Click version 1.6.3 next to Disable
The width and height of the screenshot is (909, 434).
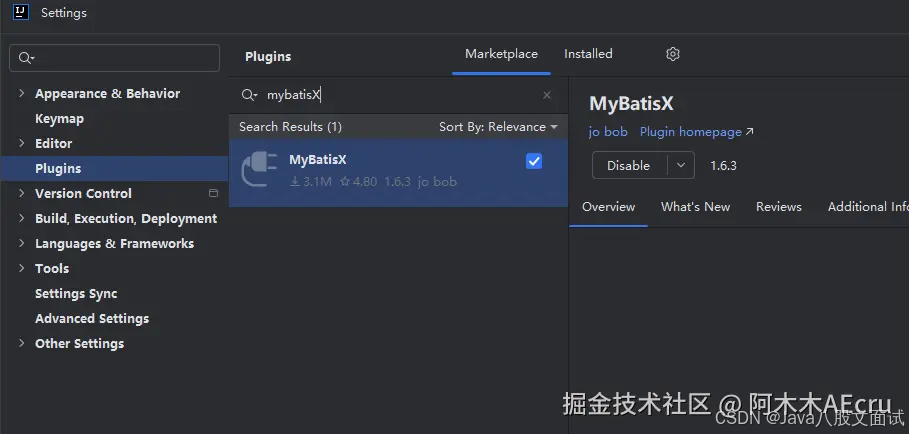click(x=723, y=166)
